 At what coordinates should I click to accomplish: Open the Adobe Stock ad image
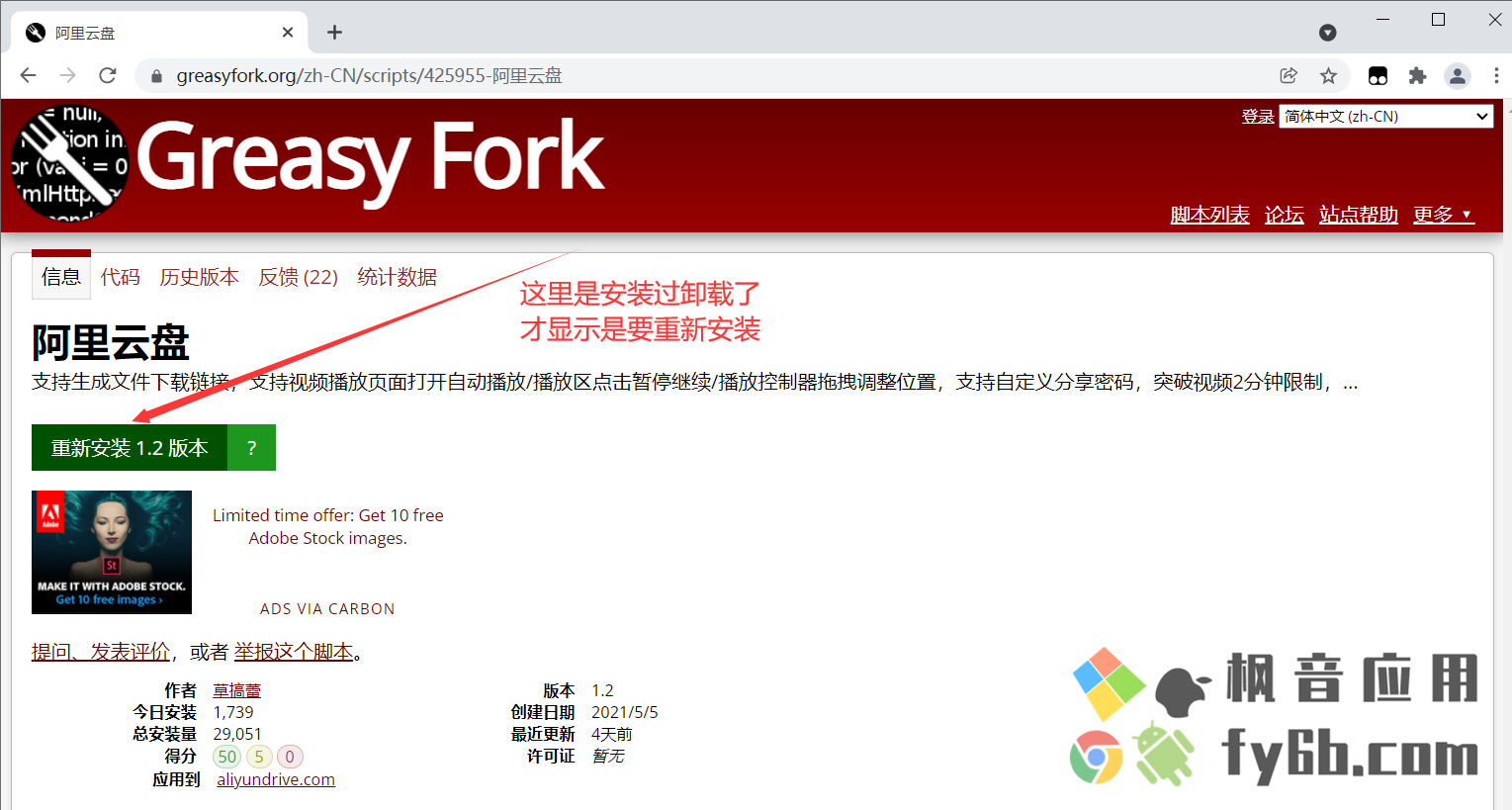click(112, 552)
